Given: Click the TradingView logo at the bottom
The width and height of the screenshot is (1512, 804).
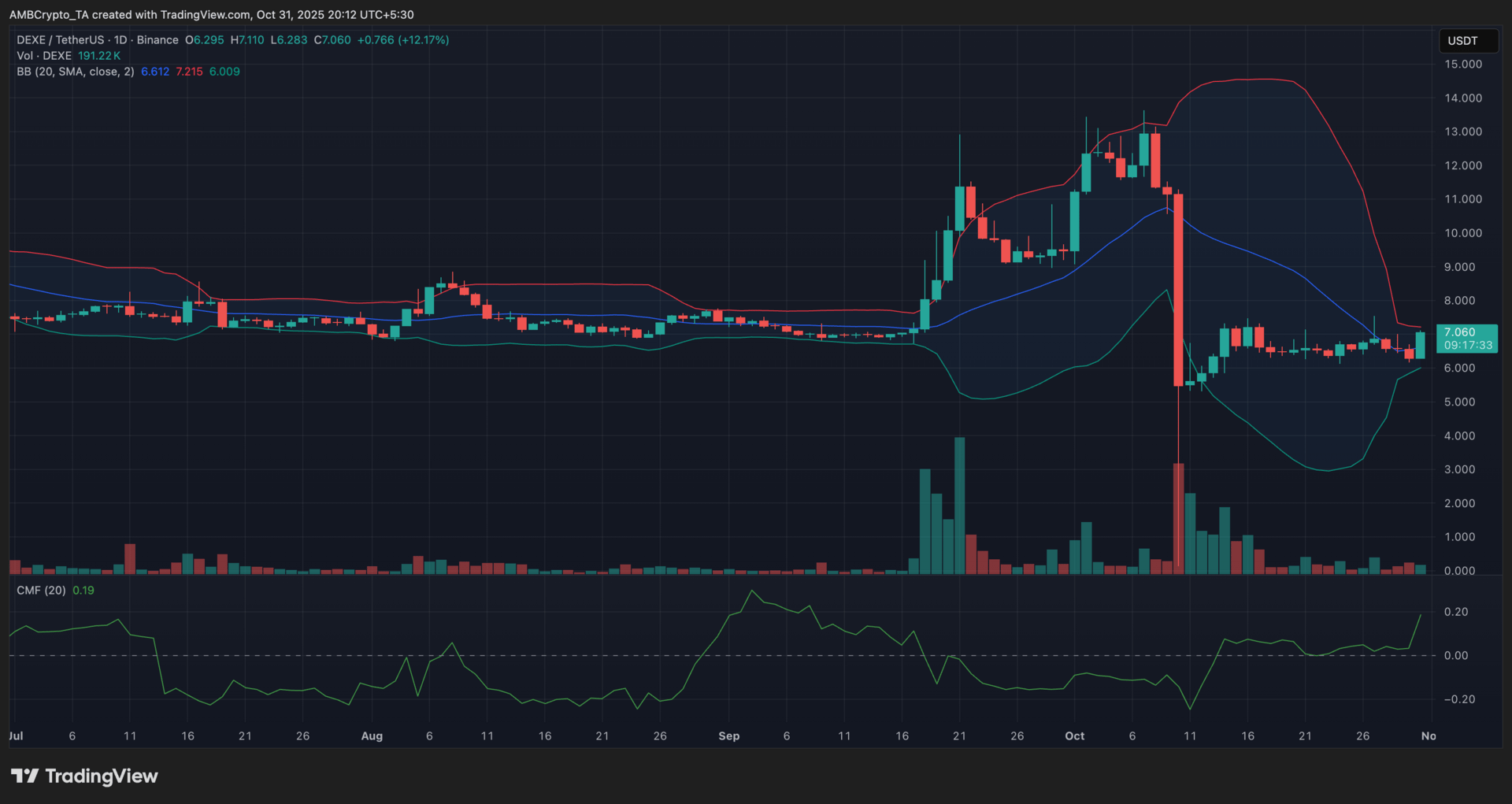Looking at the screenshot, I should click(x=84, y=776).
